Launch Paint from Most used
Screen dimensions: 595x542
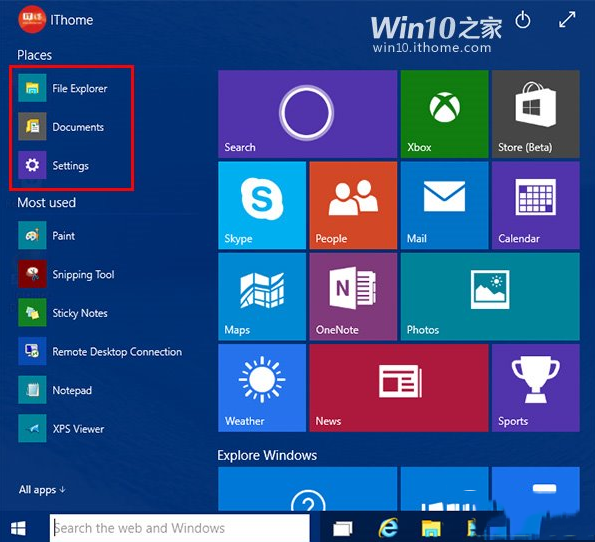click(32, 235)
